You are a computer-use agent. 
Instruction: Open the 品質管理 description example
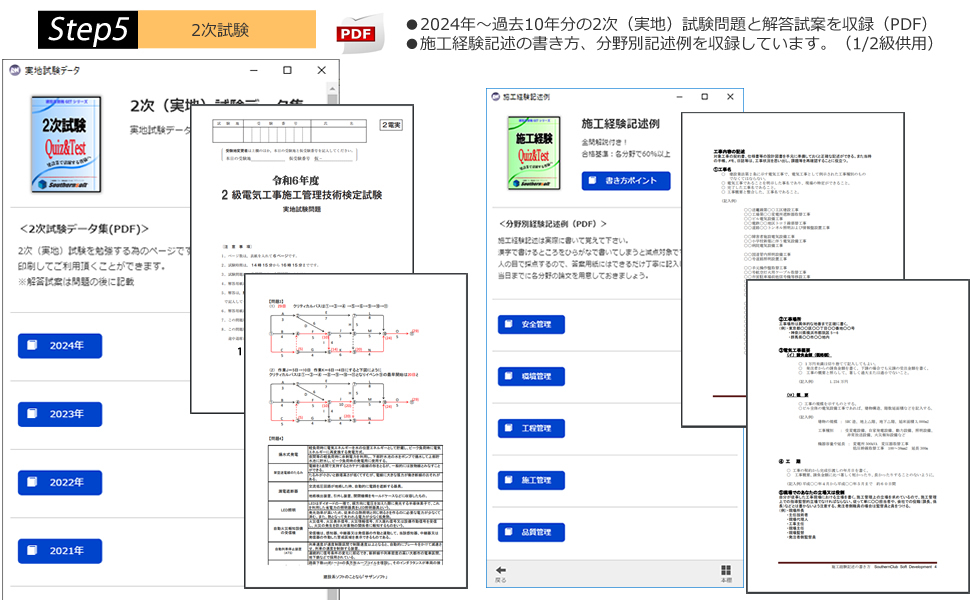(x=531, y=532)
